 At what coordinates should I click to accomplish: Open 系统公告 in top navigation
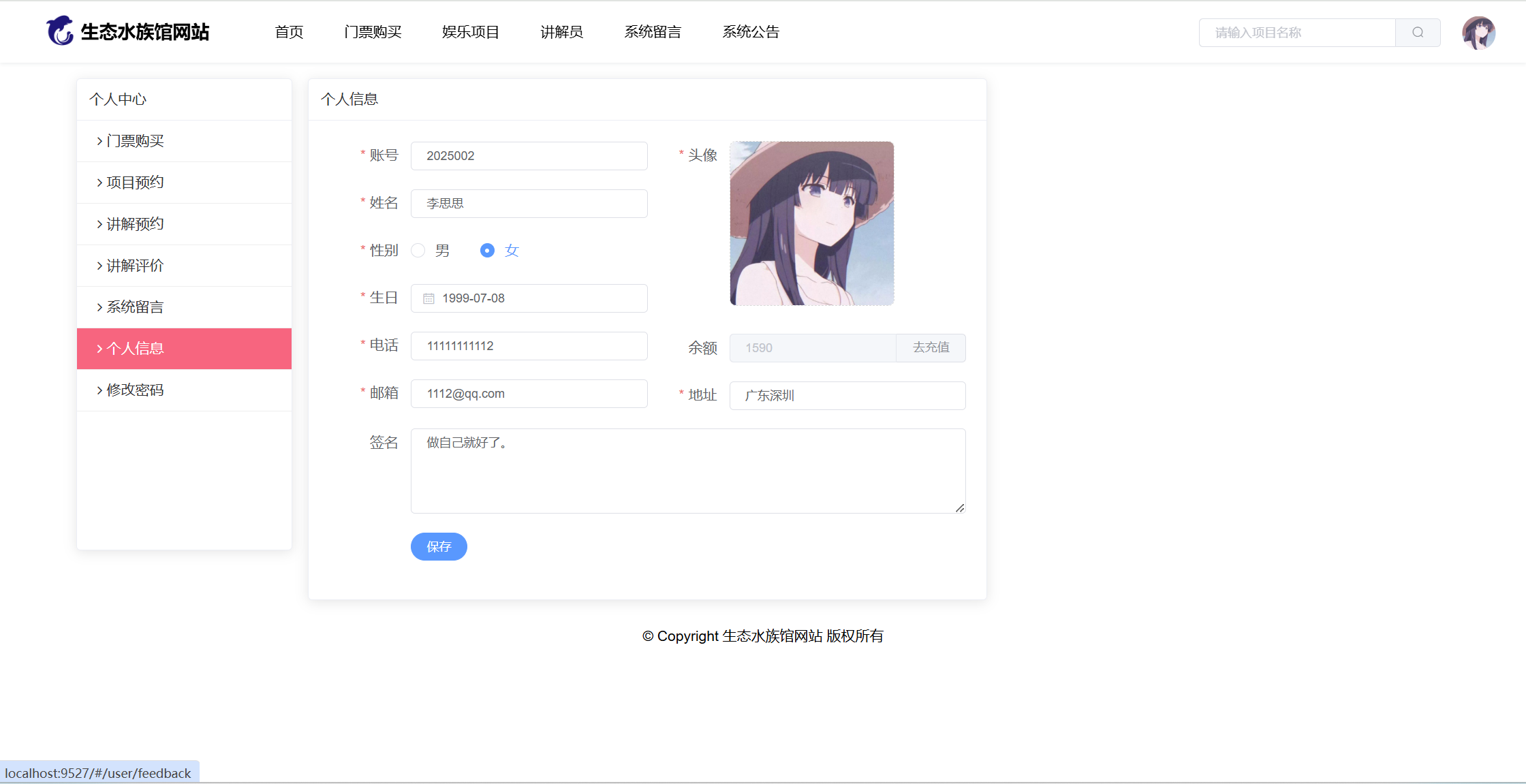pyautogui.click(x=750, y=32)
